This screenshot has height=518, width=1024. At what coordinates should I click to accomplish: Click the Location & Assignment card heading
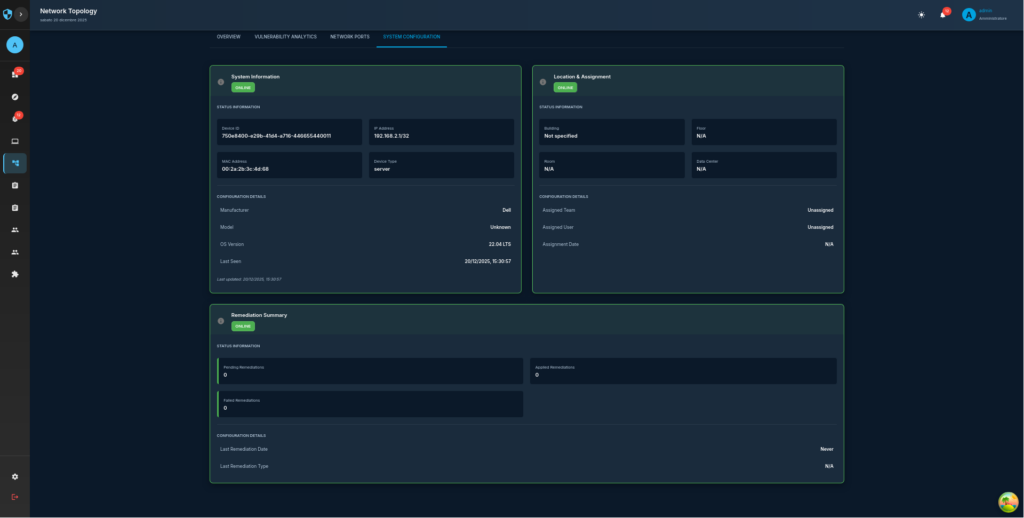pos(583,76)
